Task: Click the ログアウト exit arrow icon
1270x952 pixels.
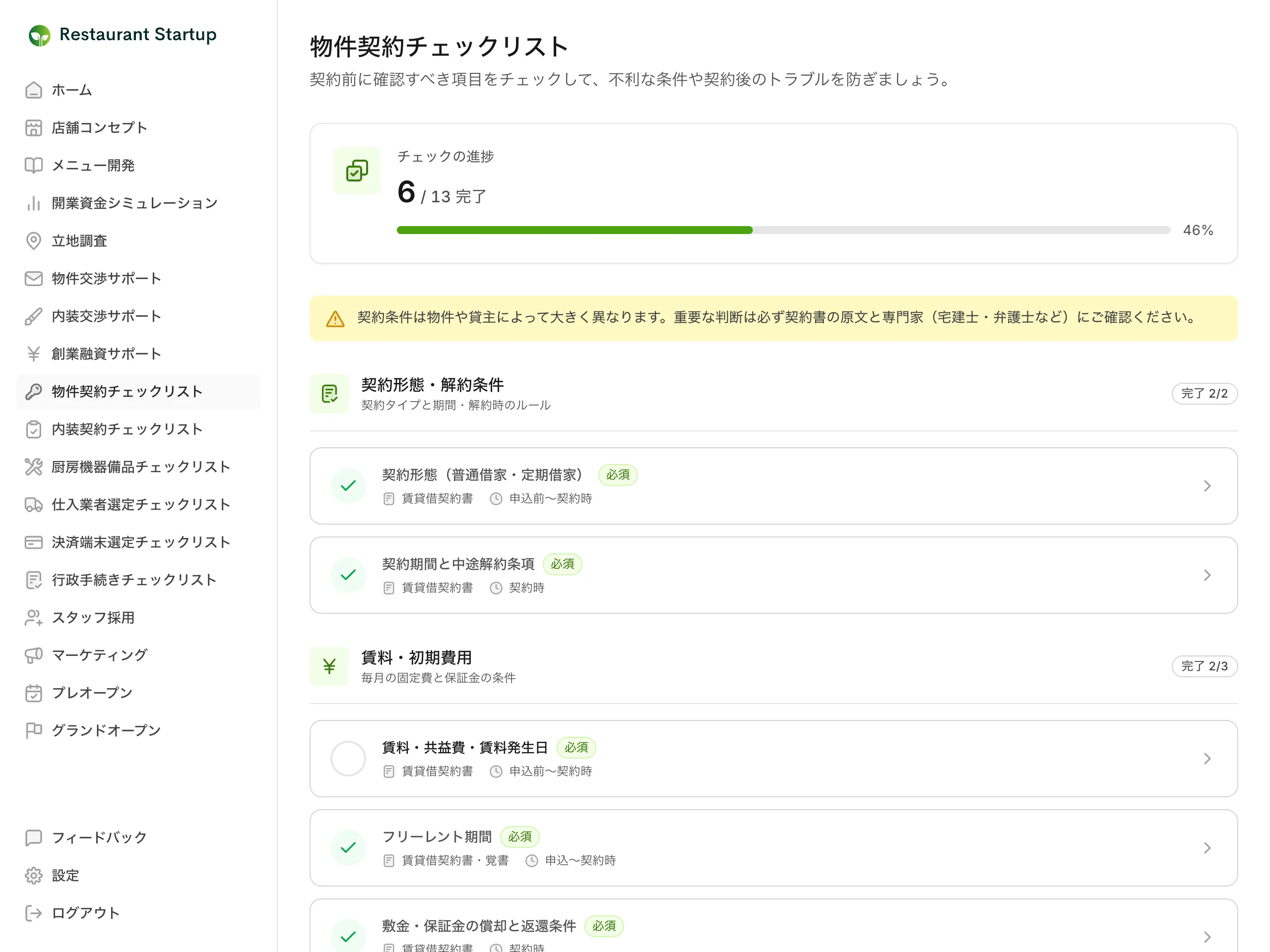Action: tap(34, 913)
